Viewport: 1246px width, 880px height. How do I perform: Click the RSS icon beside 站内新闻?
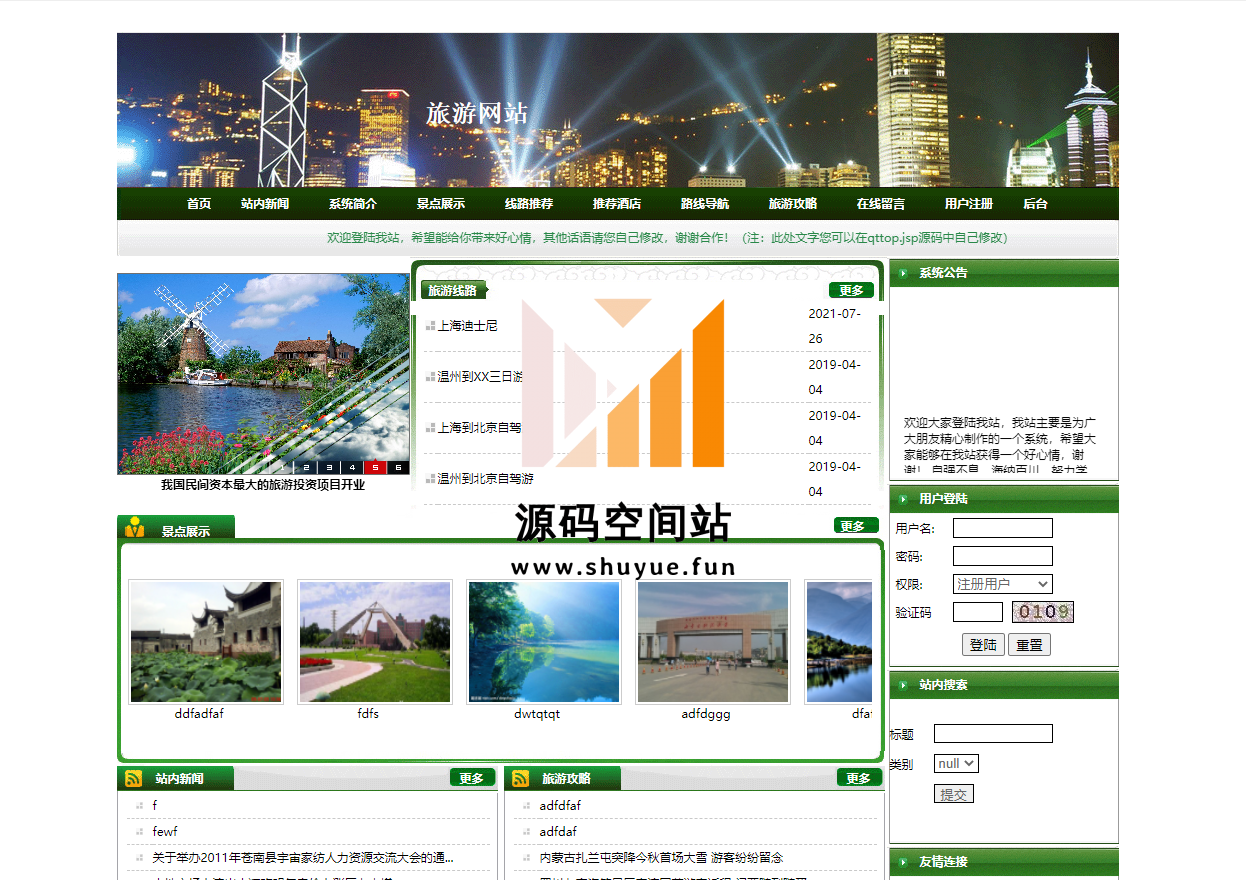[x=134, y=779]
